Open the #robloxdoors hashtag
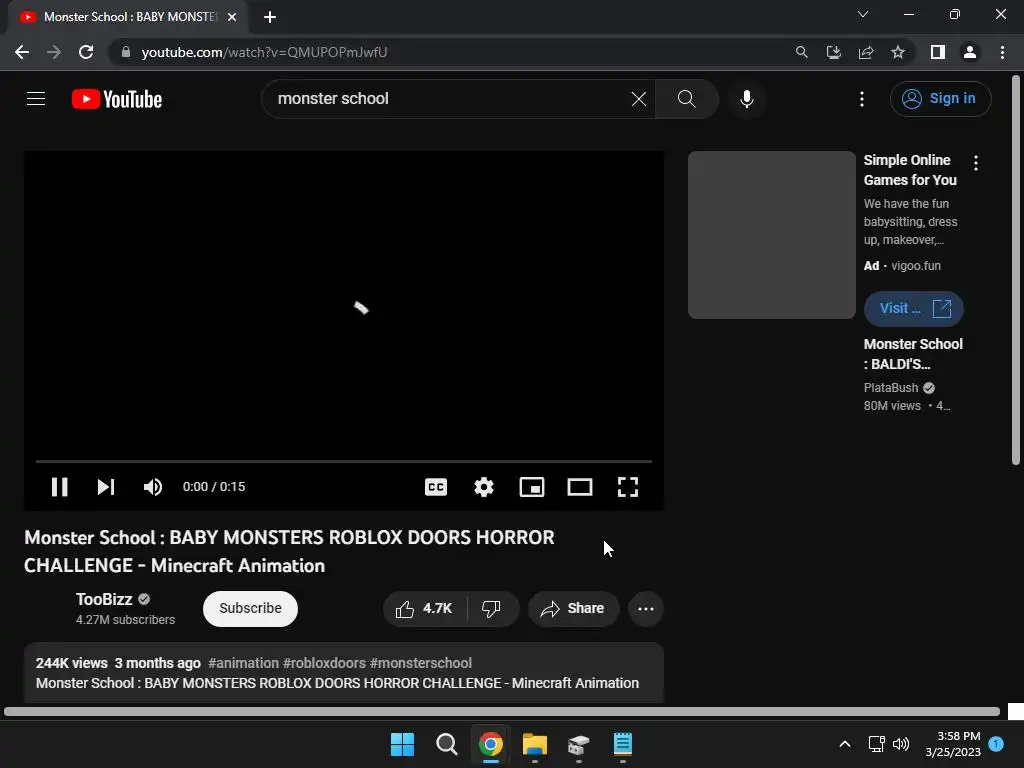The width and height of the screenshot is (1024, 768). click(324, 663)
